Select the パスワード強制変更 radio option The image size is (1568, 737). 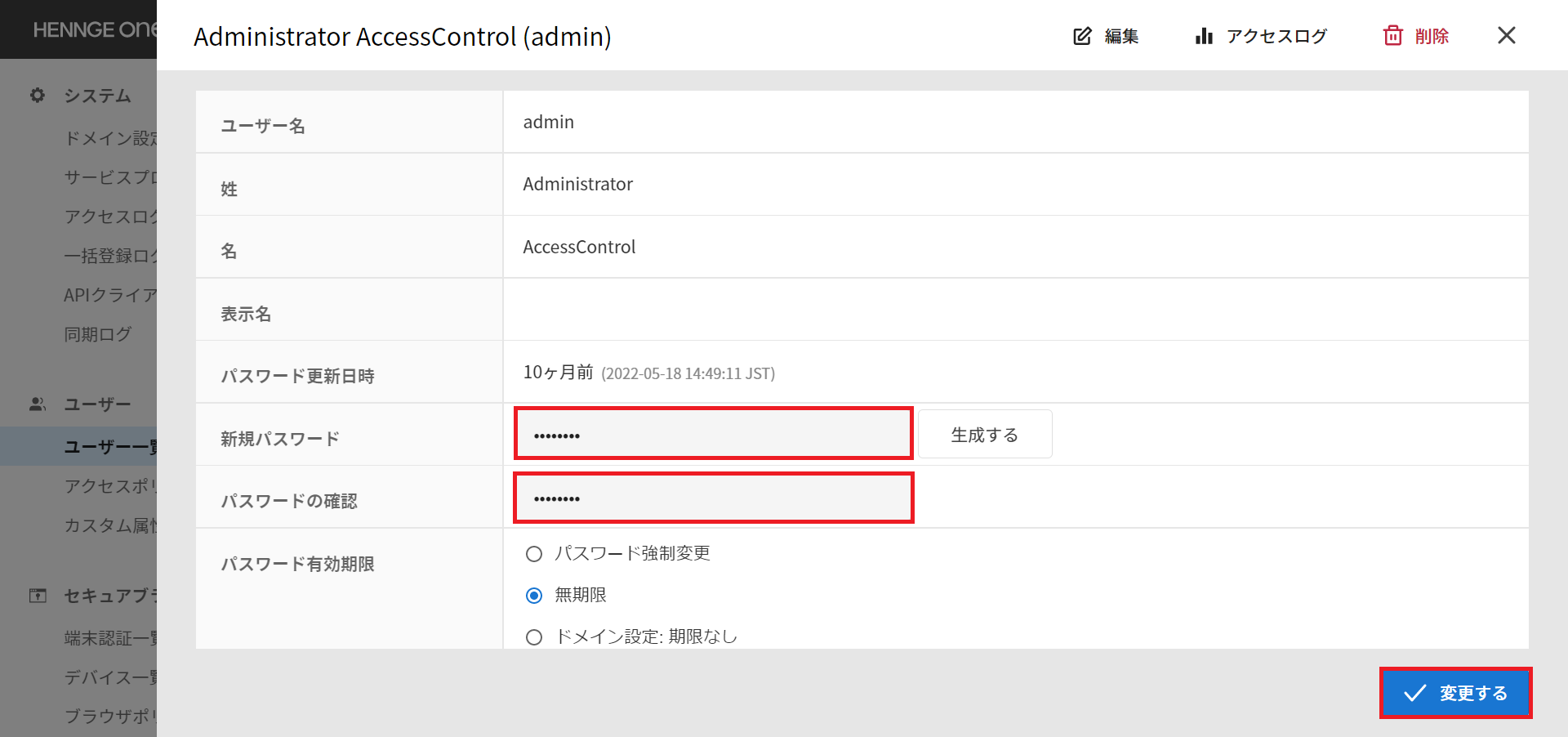coord(534,554)
